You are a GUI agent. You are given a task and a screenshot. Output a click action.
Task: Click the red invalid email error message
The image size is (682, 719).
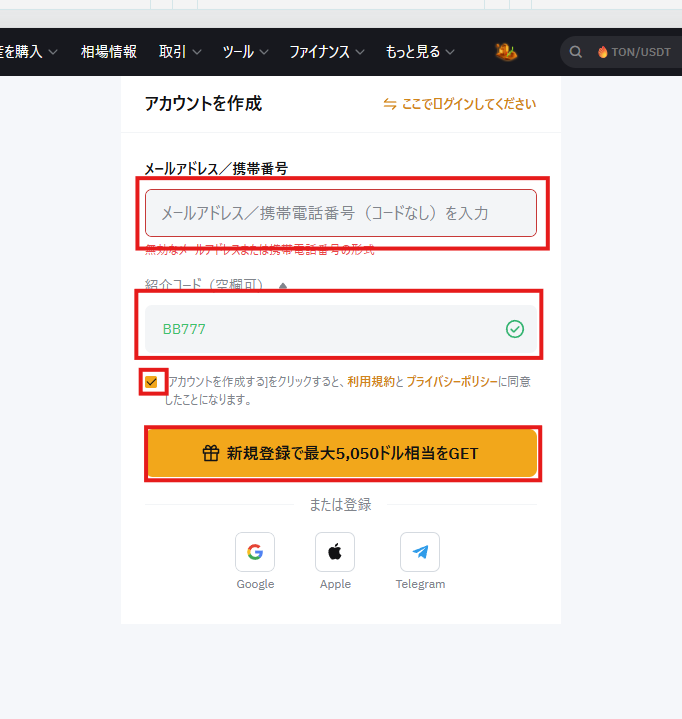pos(260,250)
